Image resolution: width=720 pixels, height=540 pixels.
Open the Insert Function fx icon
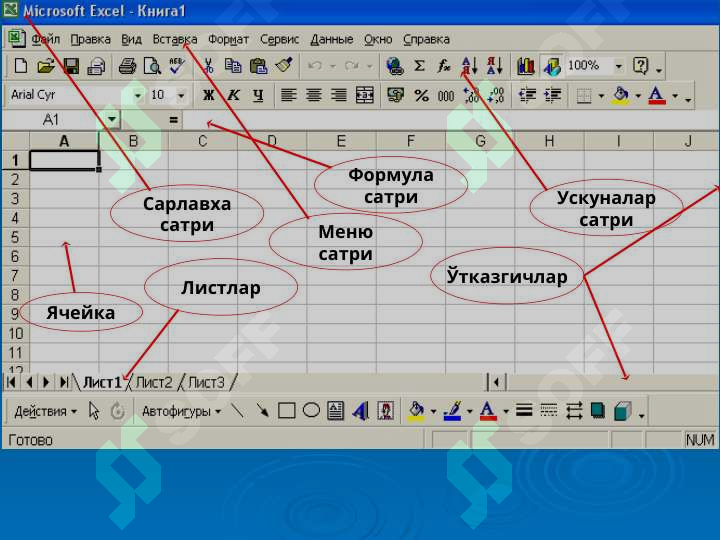[444, 66]
